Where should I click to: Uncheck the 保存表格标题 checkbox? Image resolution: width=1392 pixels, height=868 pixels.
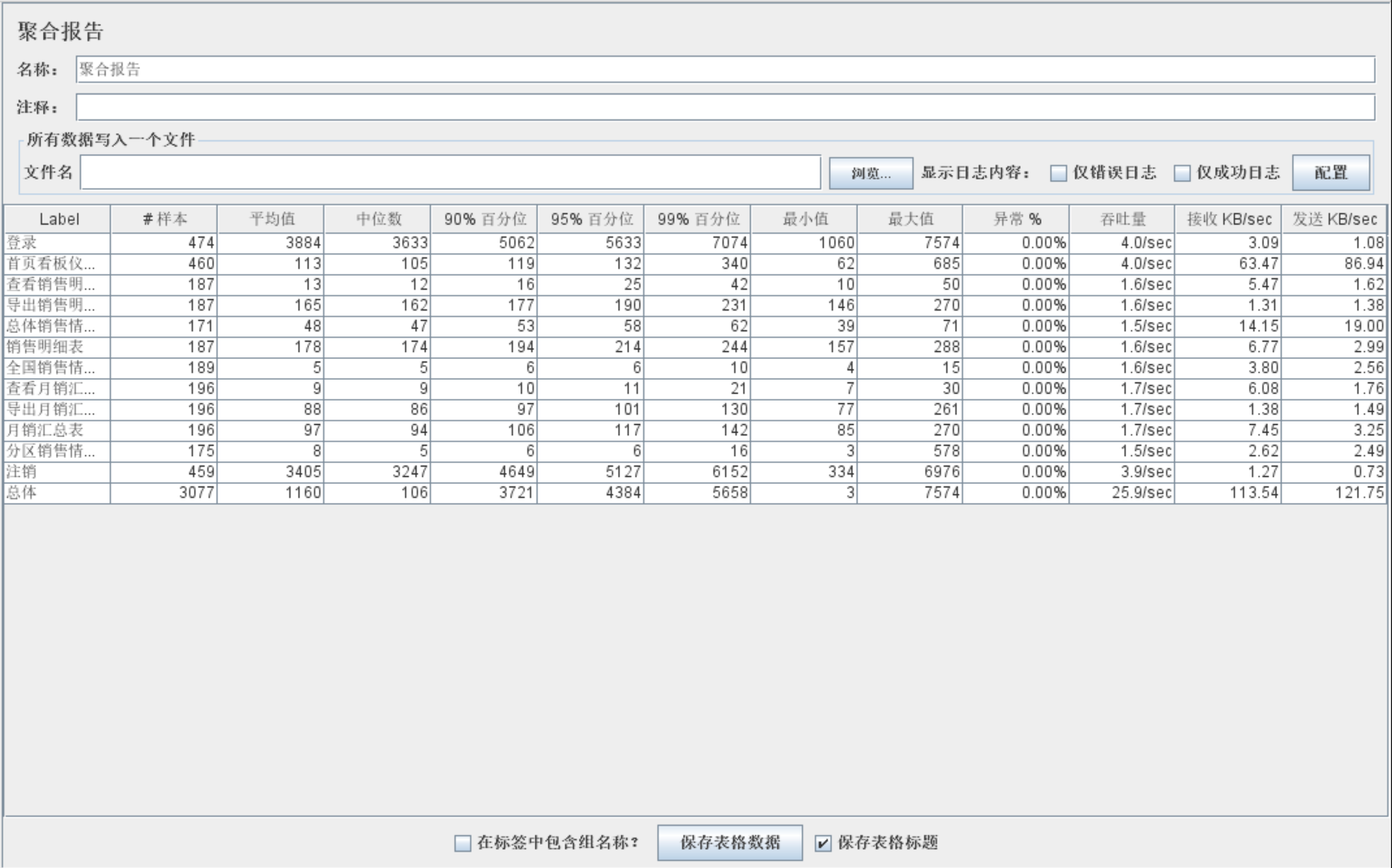[x=823, y=843]
